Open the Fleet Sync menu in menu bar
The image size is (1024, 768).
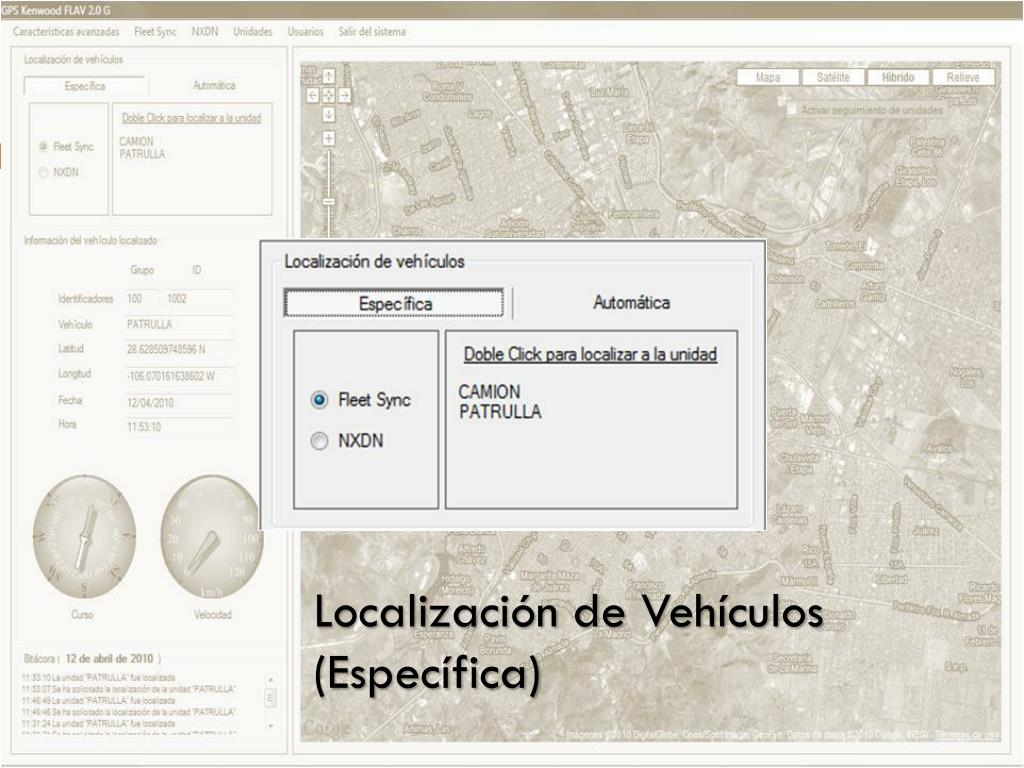pyautogui.click(x=155, y=31)
